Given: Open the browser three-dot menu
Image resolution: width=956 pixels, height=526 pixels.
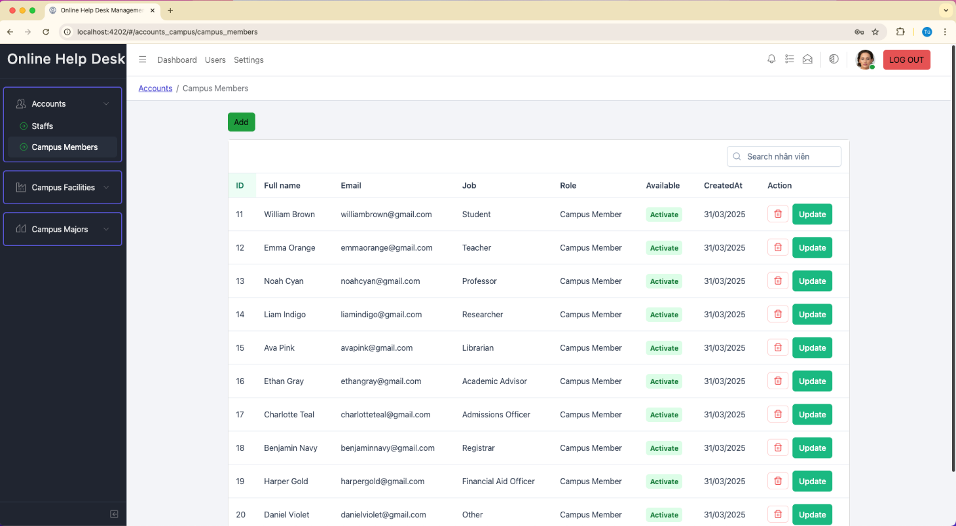Looking at the screenshot, I should [x=945, y=32].
